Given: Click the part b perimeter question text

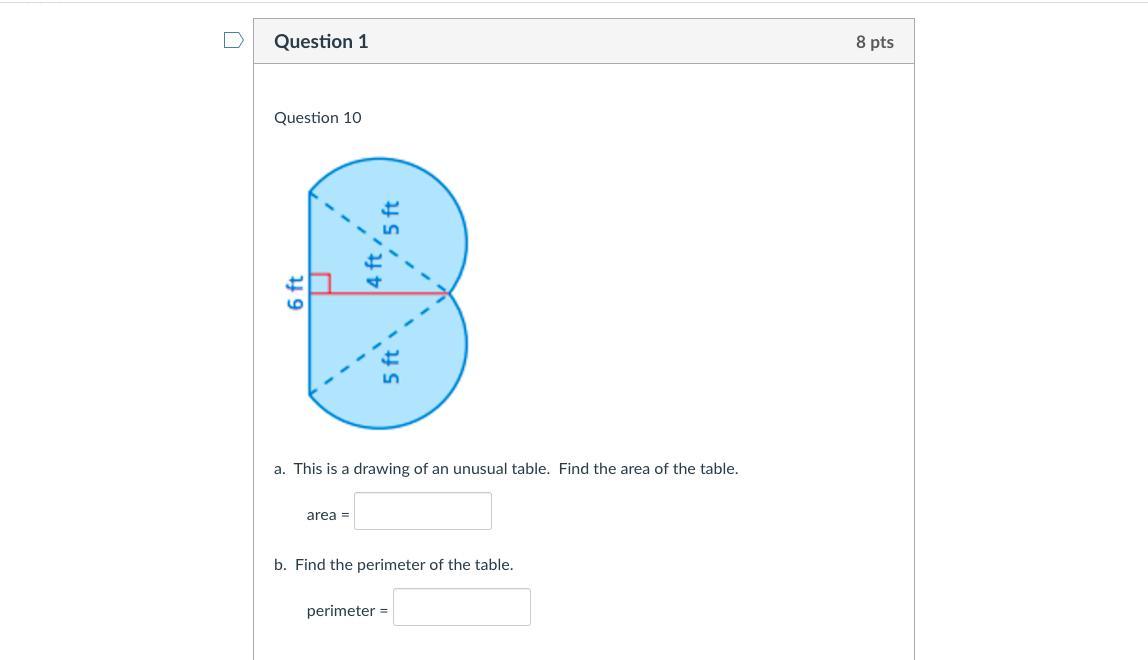Looking at the screenshot, I should pos(394,564).
